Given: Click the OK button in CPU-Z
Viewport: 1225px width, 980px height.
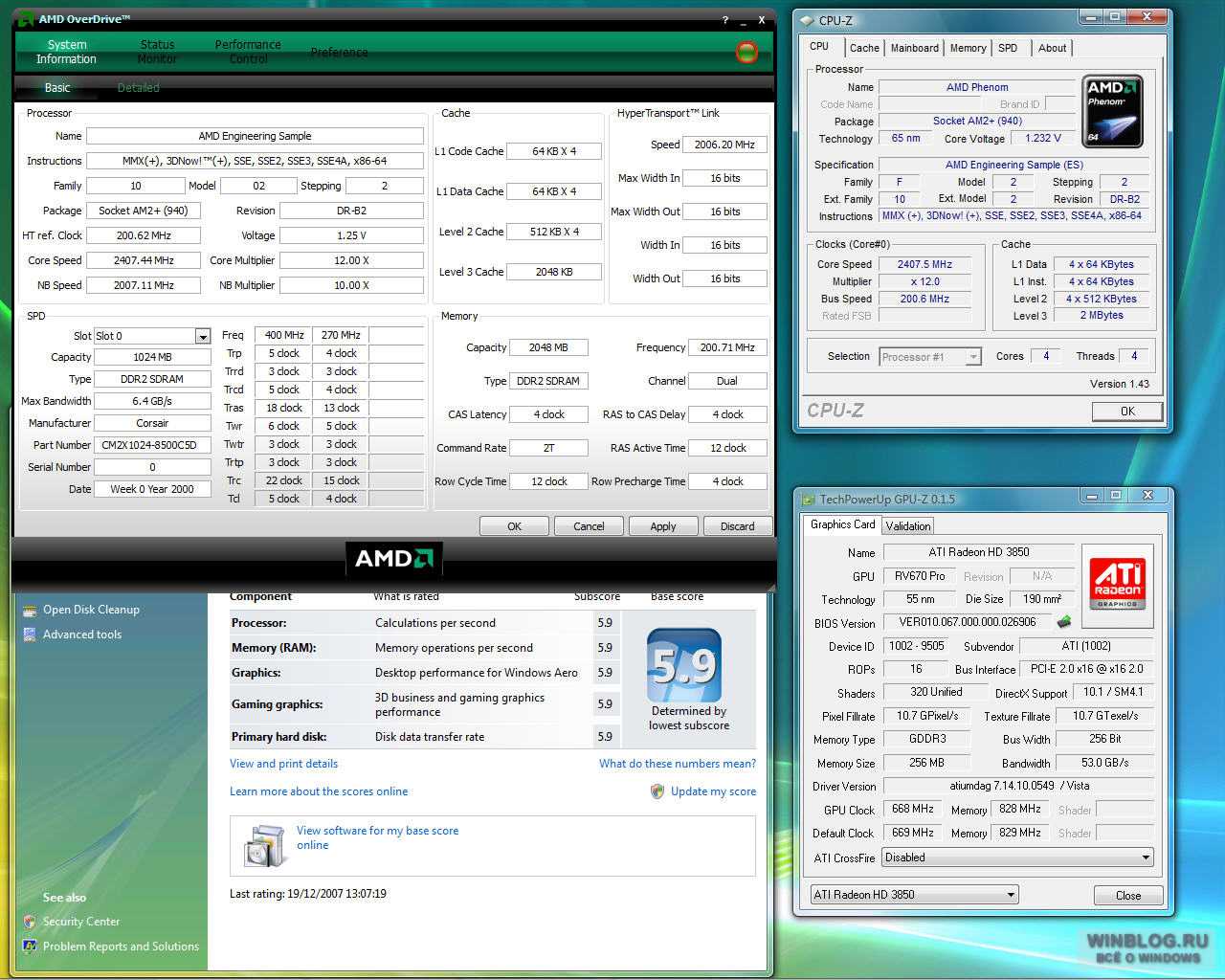Looking at the screenshot, I should (1127, 412).
